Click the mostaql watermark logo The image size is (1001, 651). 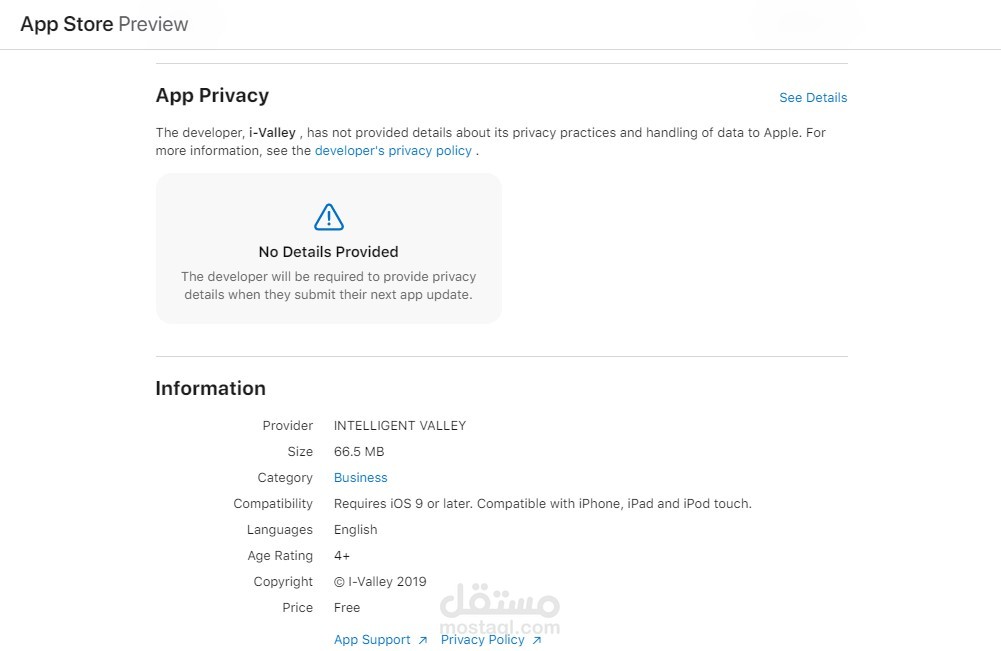[500, 609]
